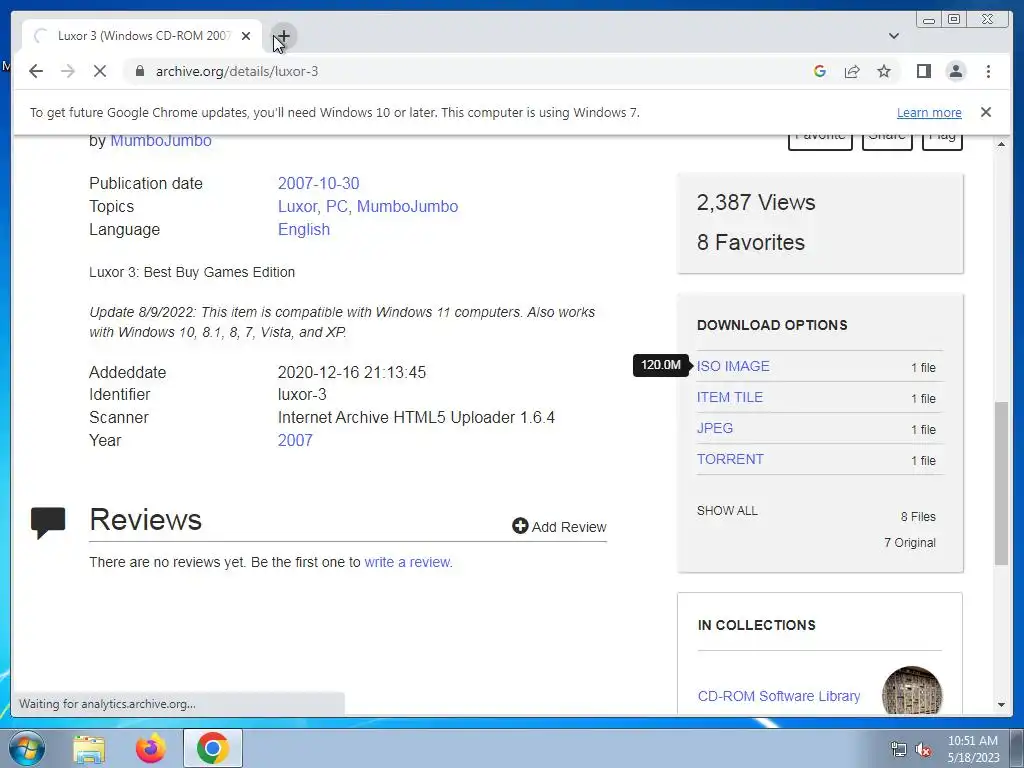
Task: Open Windows Explorer from taskbar
Action: [89, 748]
